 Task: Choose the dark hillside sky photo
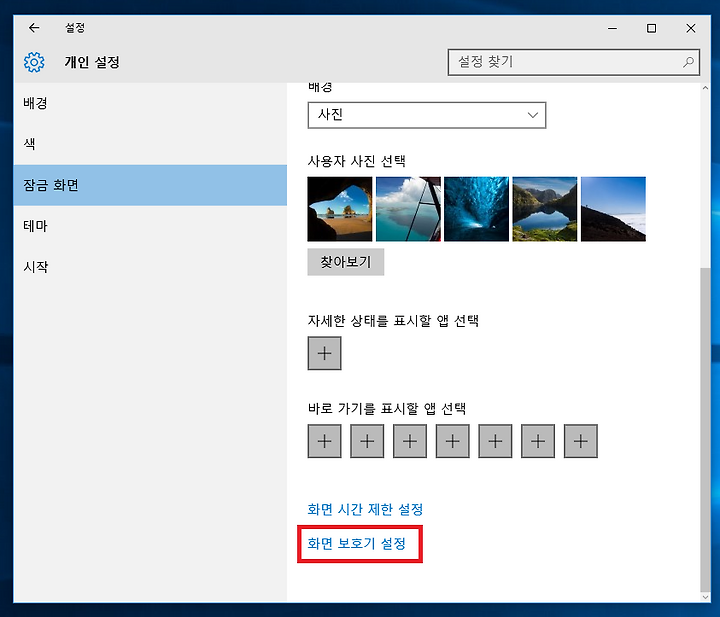point(613,209)
